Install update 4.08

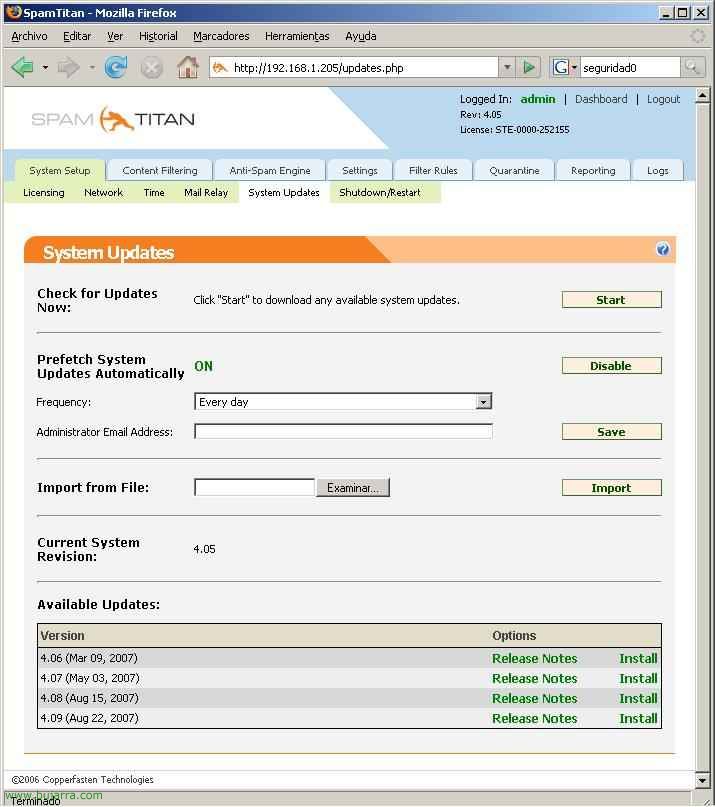tap(638, 698)
